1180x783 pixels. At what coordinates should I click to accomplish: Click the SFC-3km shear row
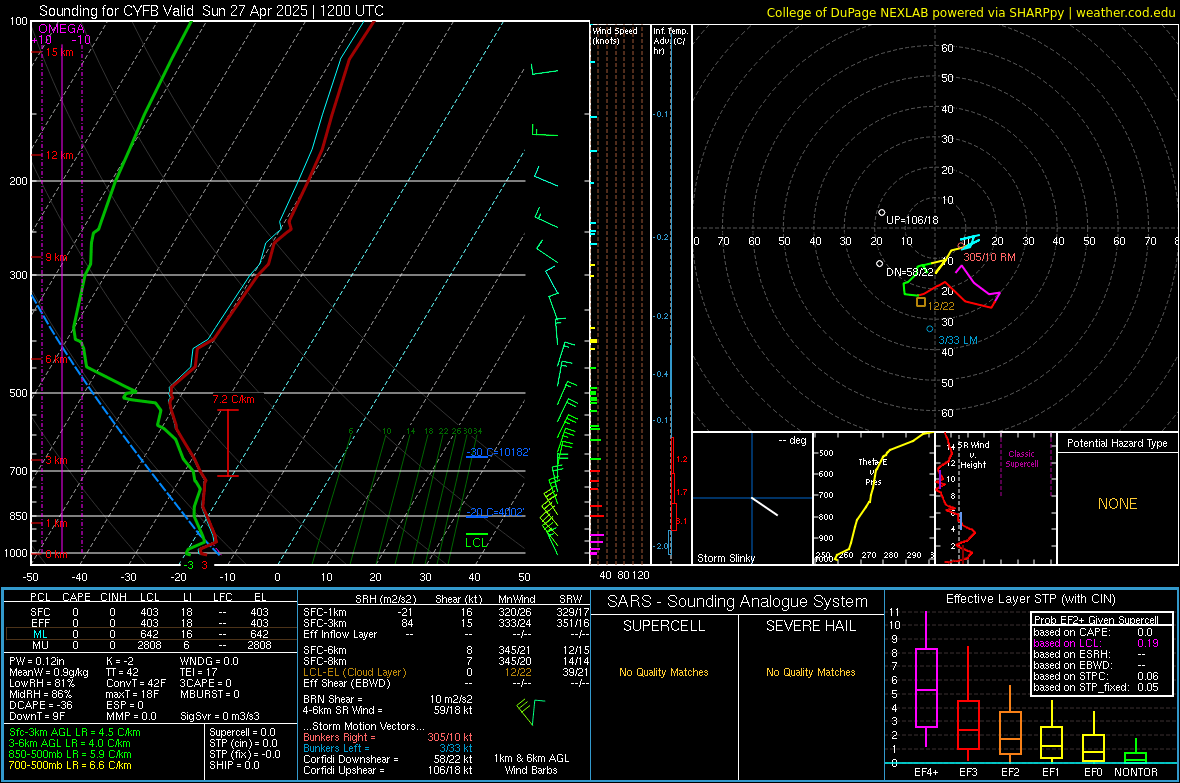(446, 623)
